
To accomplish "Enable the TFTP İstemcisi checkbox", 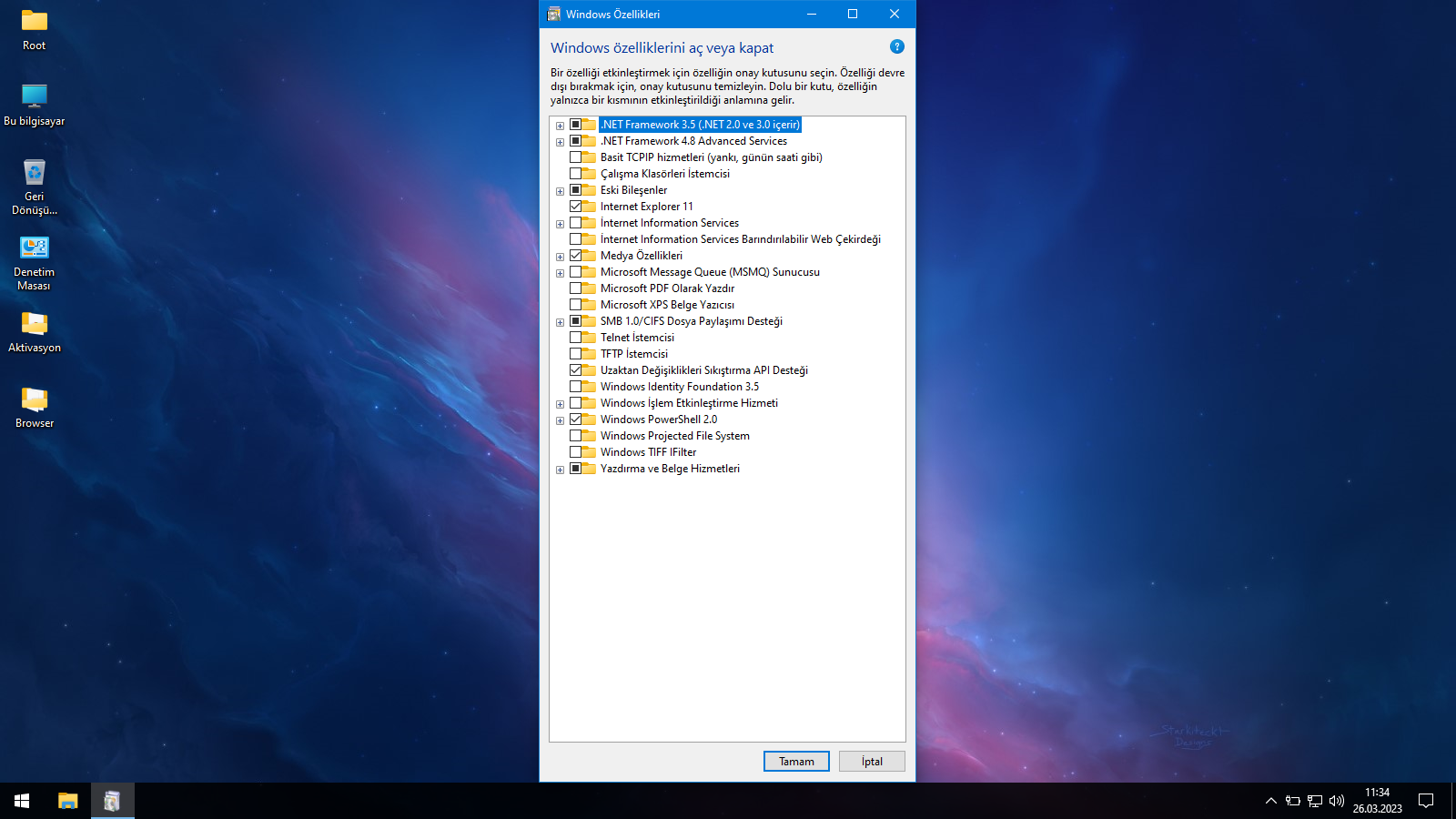I will [575, 354].
